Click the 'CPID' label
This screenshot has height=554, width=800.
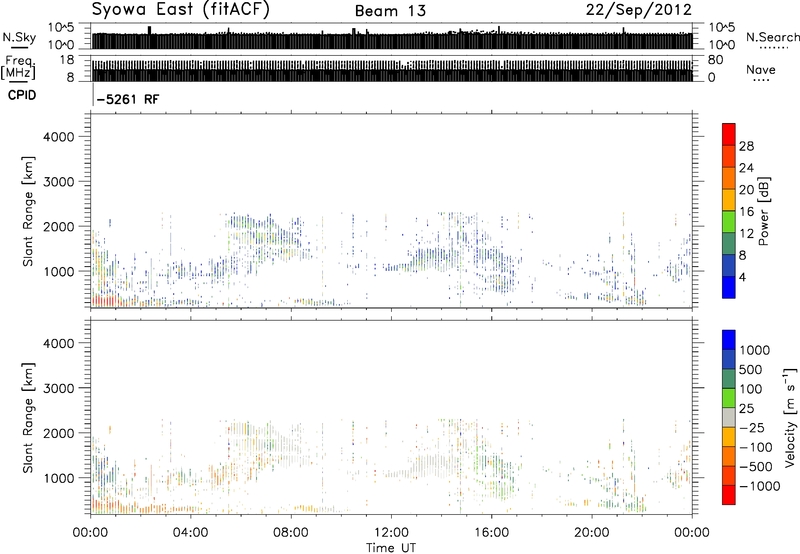[x=22, y=95]
